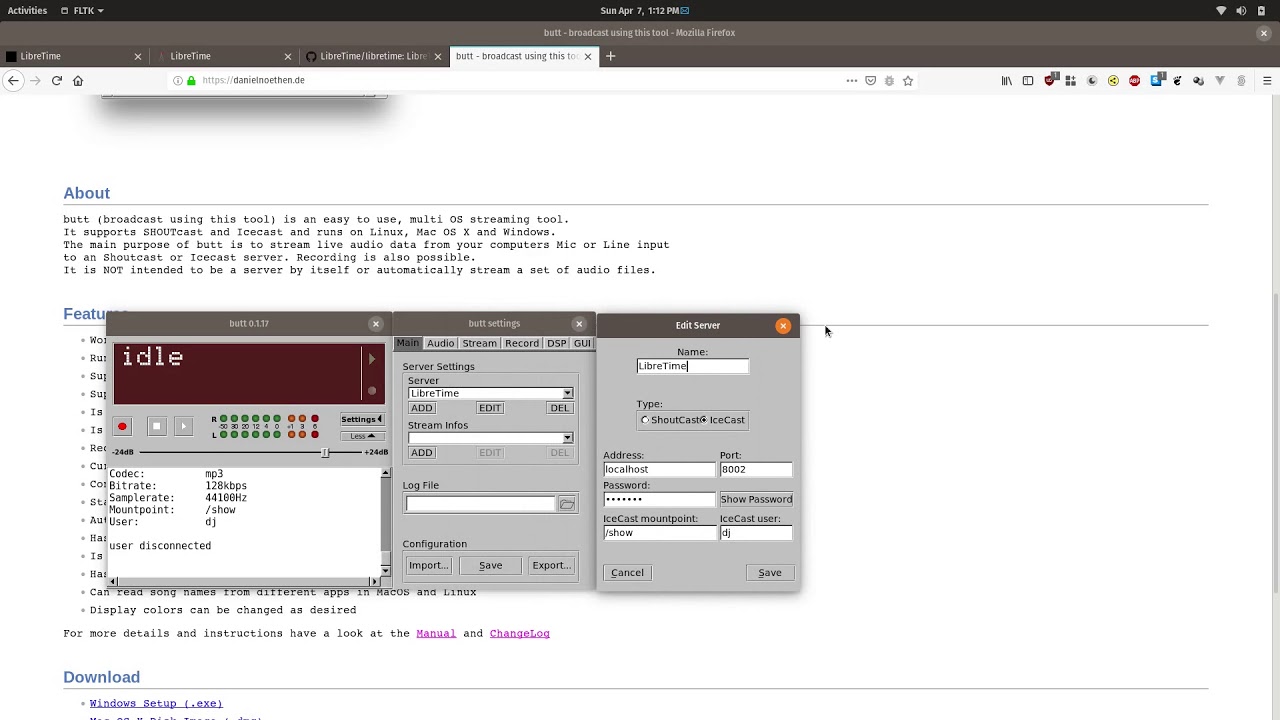Click EDIT under Server settings
Viewport: 1280px width, 720px height.
[490, 408]
